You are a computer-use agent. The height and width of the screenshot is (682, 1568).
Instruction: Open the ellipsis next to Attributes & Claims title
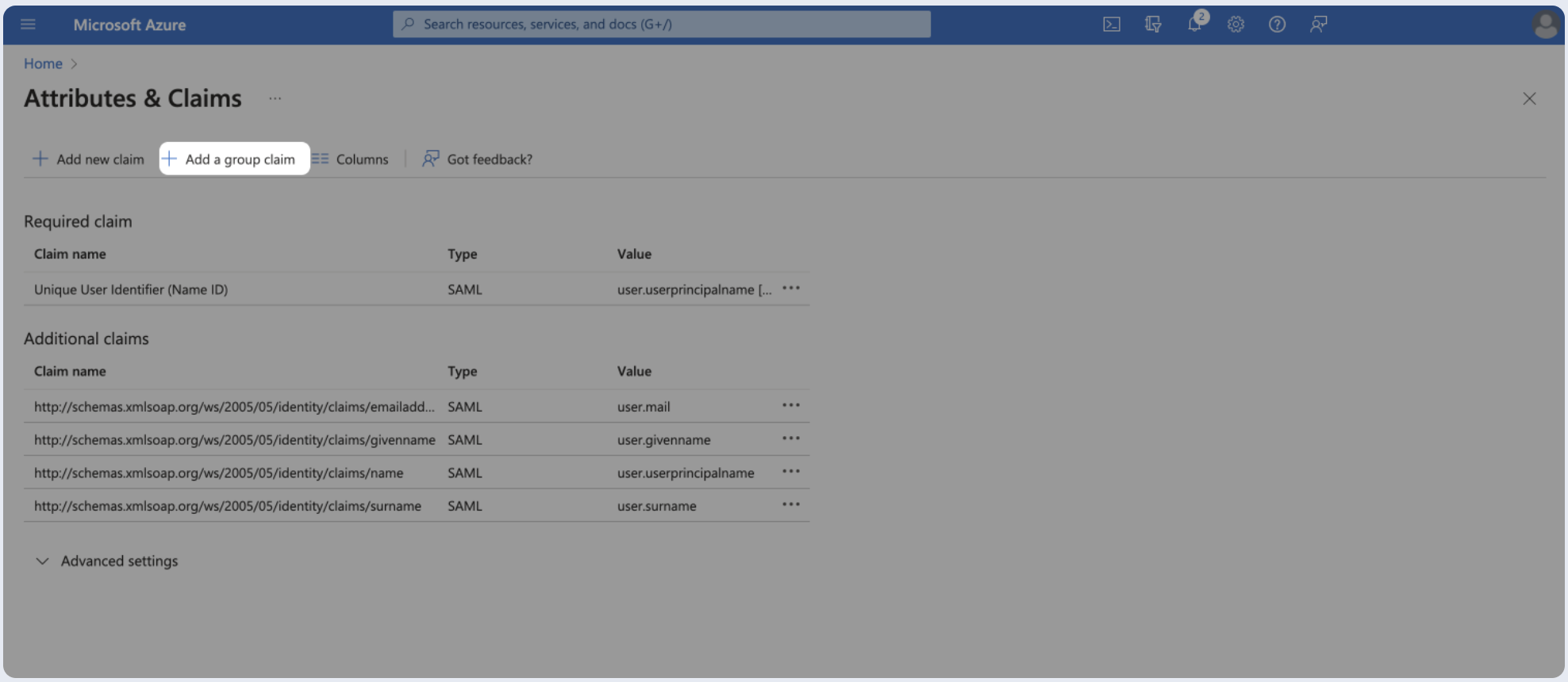pyautogui.click(x=275, y=99)
